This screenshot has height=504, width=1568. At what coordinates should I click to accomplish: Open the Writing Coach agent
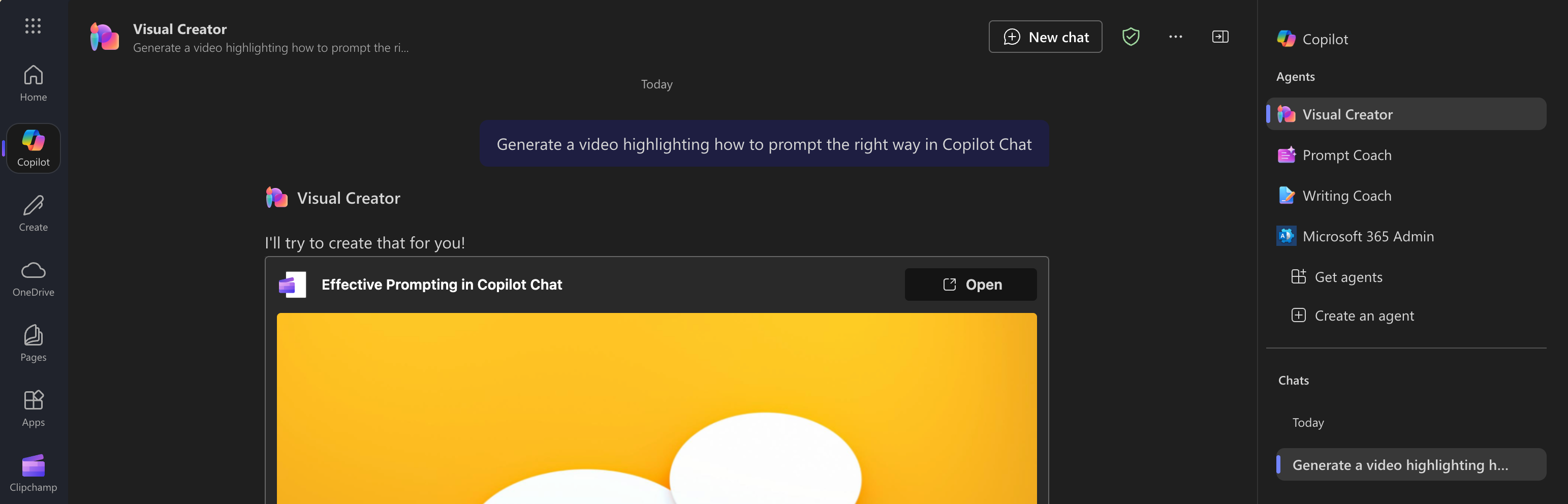pos(1405,196)
